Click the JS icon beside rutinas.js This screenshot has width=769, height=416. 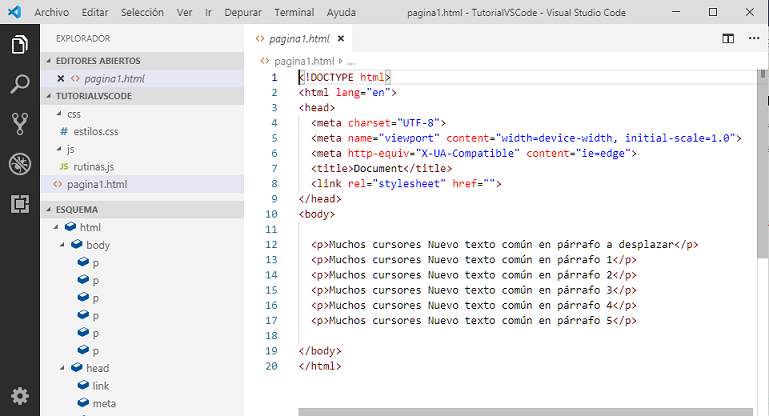click(64, 166)
